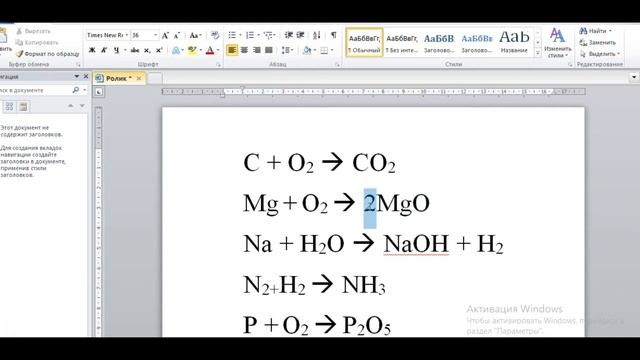Viewport: 640px width, 360px height.
Task: Toggle strikethrough (abc) formatting
Action: point(135,50)
